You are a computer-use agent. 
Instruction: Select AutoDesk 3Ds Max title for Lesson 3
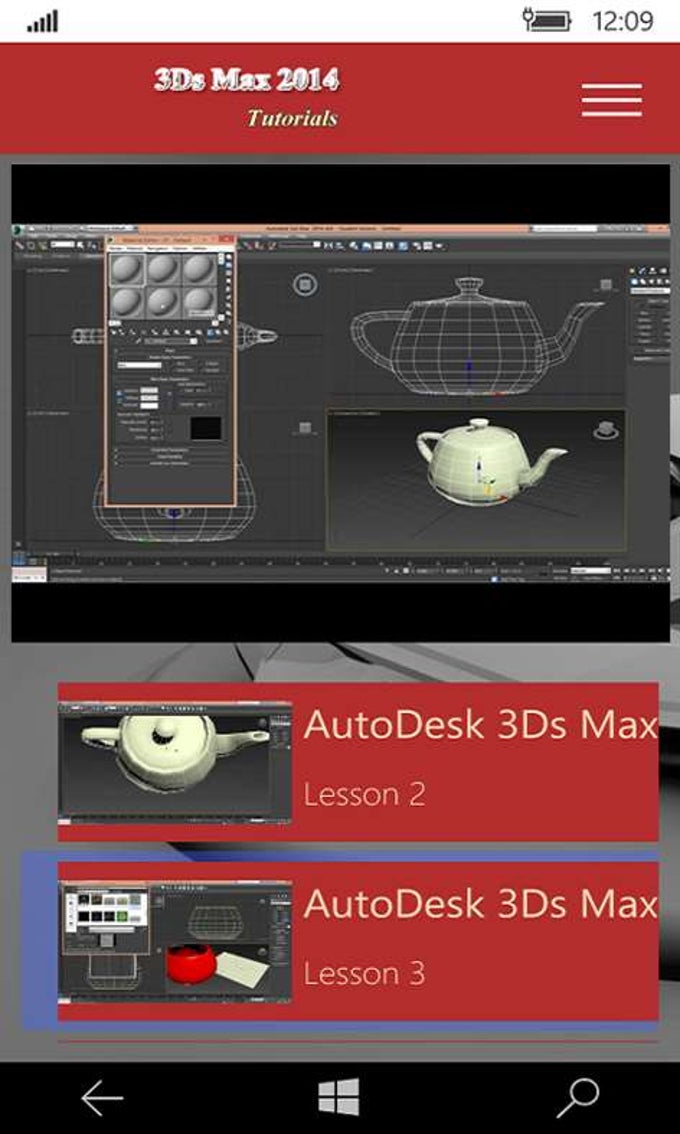pos(480,904)
